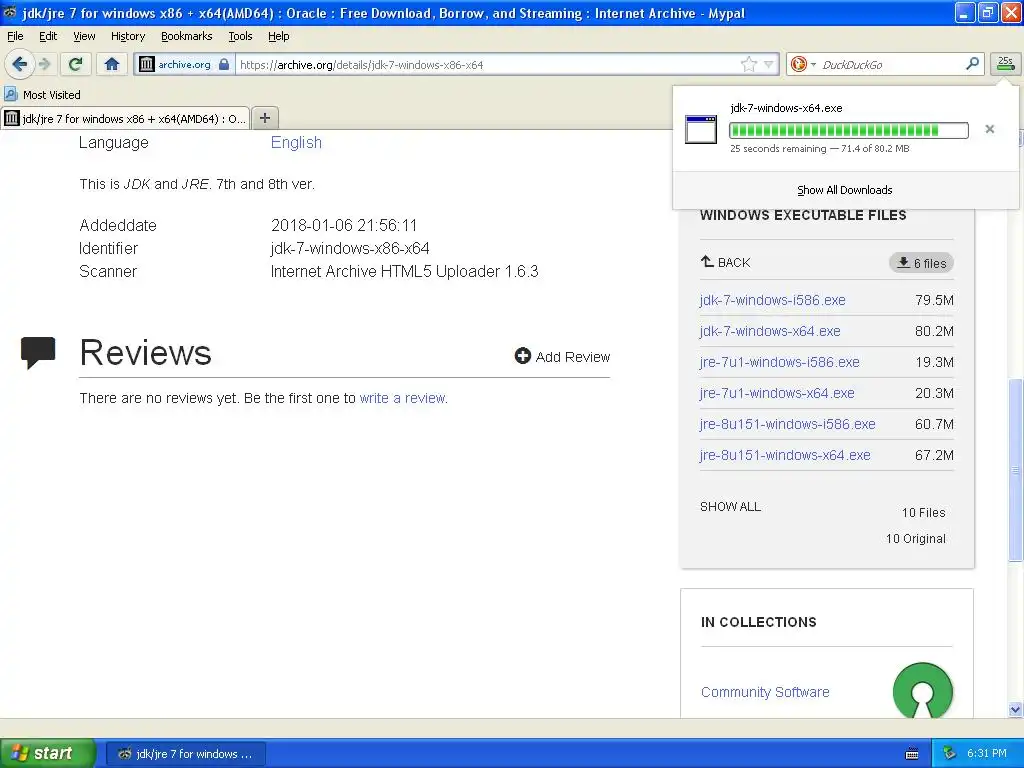Open the File menu
This screenshot has height=768, width=1024.
(15, 36)
